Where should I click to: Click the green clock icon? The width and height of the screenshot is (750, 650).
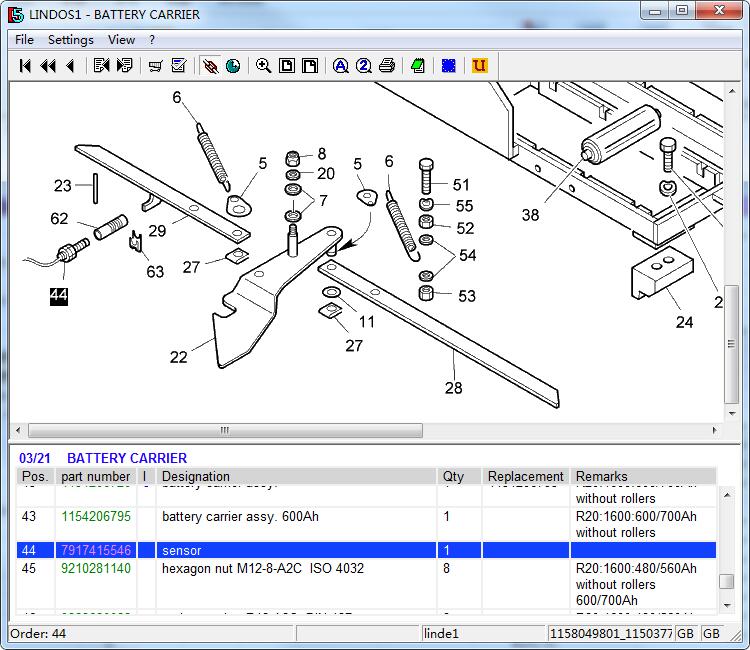(233, 66)
